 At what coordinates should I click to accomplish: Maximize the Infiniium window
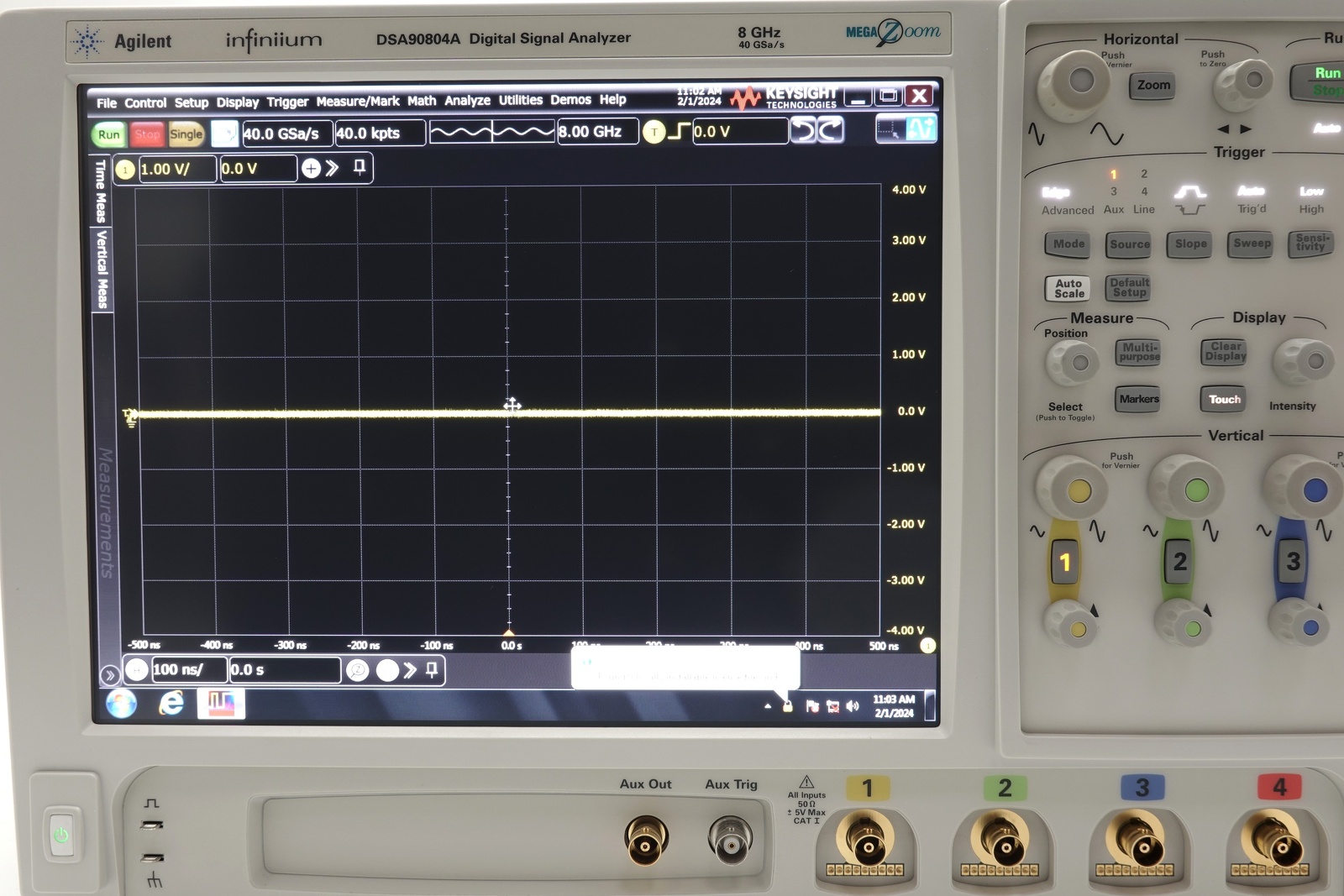click(x=889, y=96)
